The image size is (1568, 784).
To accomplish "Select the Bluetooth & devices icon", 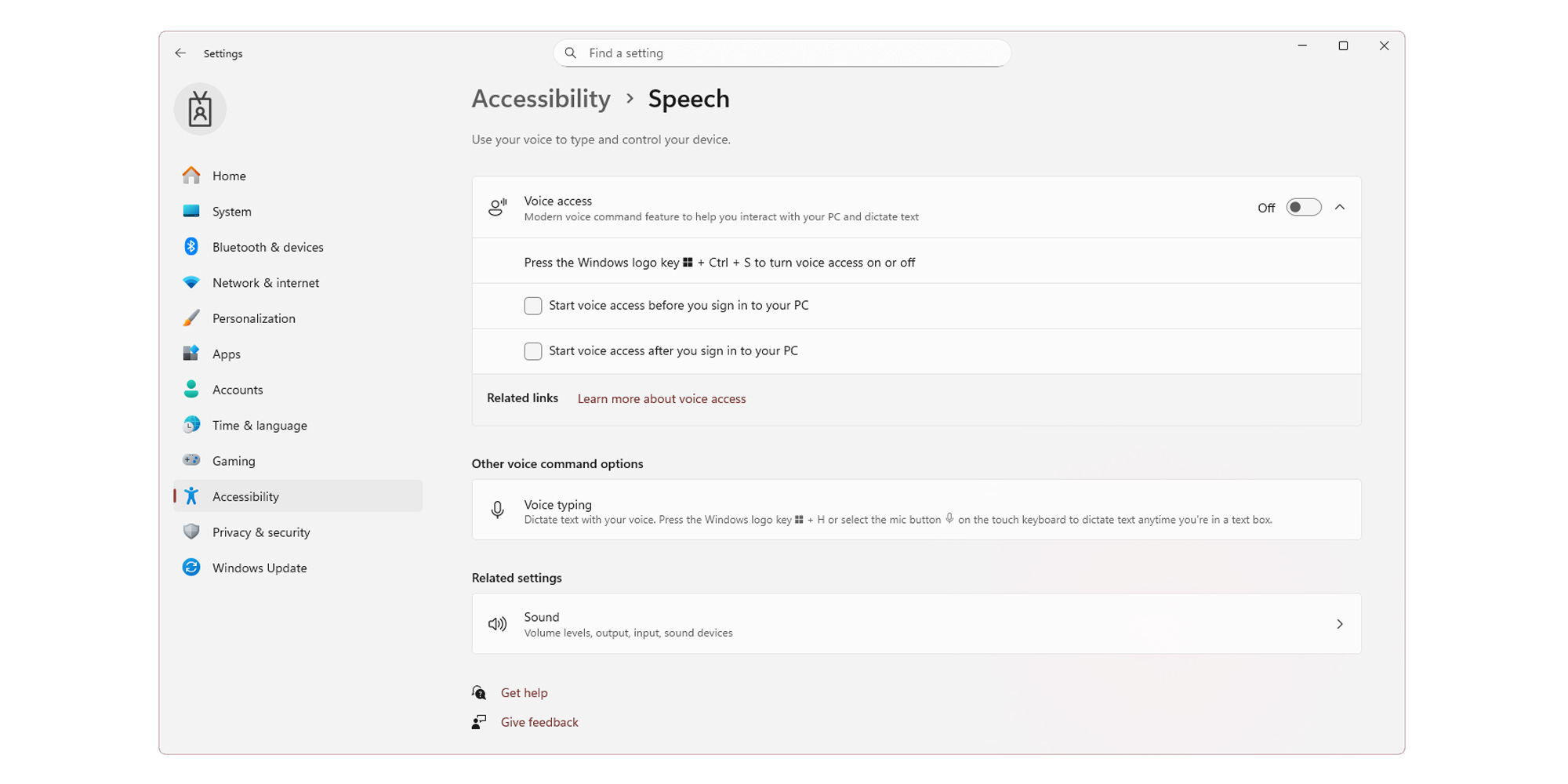I will tap(191, 246).
